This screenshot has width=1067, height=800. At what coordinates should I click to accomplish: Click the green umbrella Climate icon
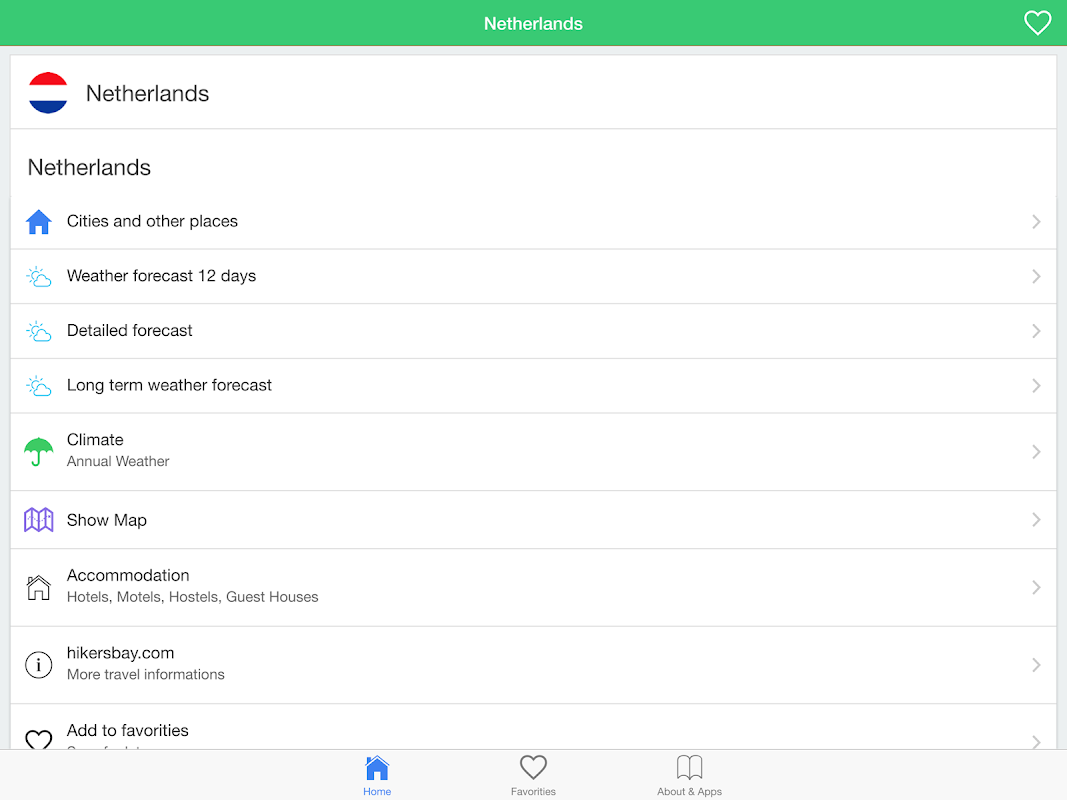pyautogui.click(x=39, y=451)
